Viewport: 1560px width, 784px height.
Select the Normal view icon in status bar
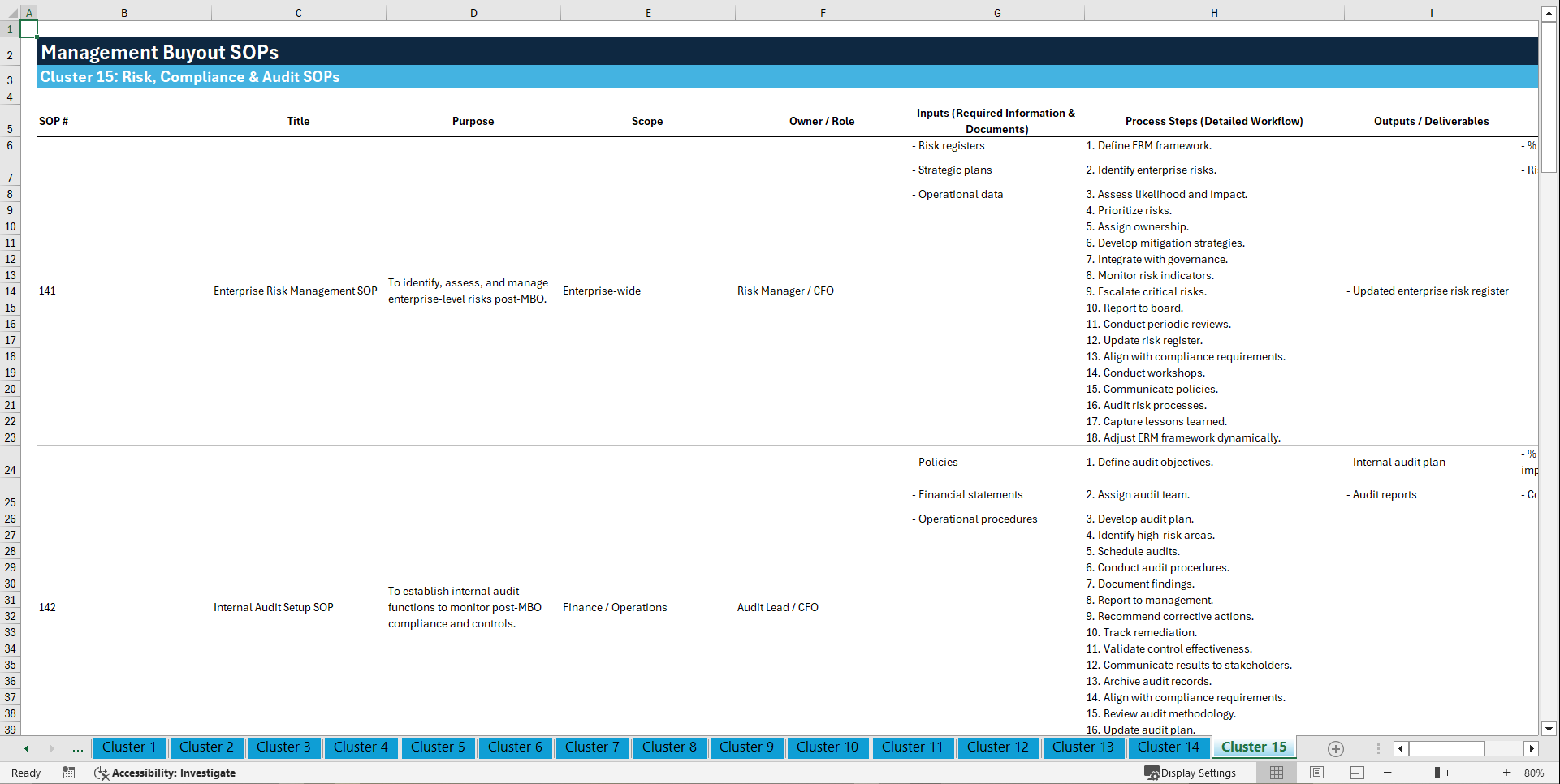click(x=1276, y=773)
